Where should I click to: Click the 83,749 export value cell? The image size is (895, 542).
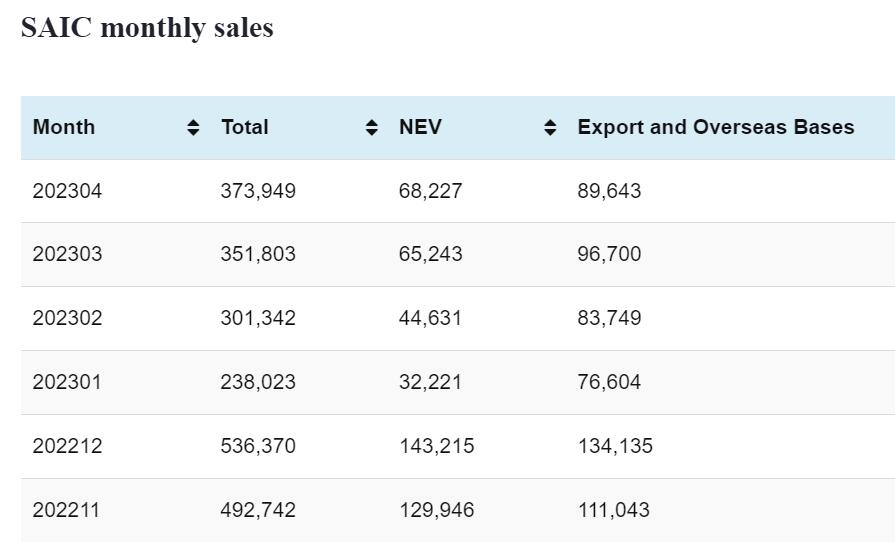click(x=609, y=318)
